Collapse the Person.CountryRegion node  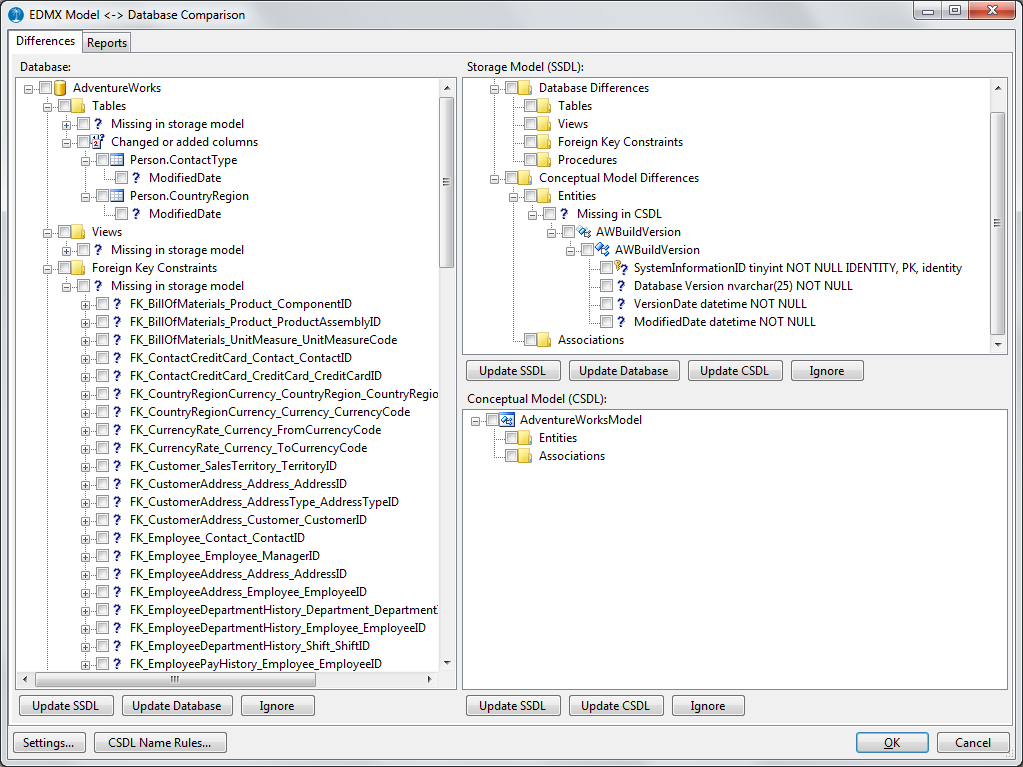click(85, 196)
